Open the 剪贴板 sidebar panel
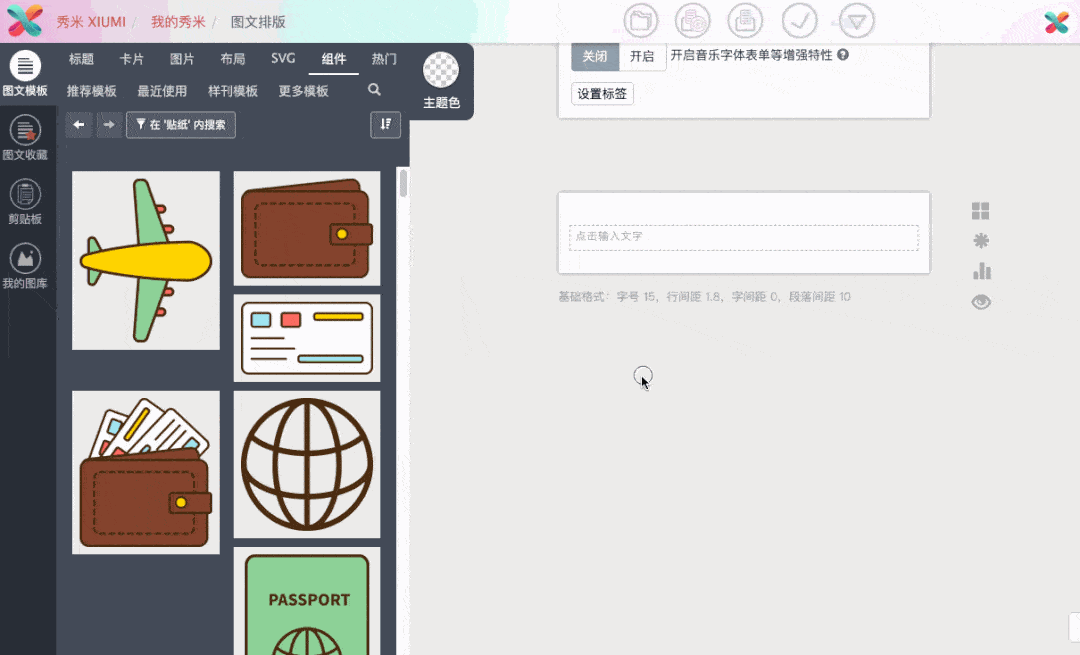Screen dimensions: 1080x655 25,202
